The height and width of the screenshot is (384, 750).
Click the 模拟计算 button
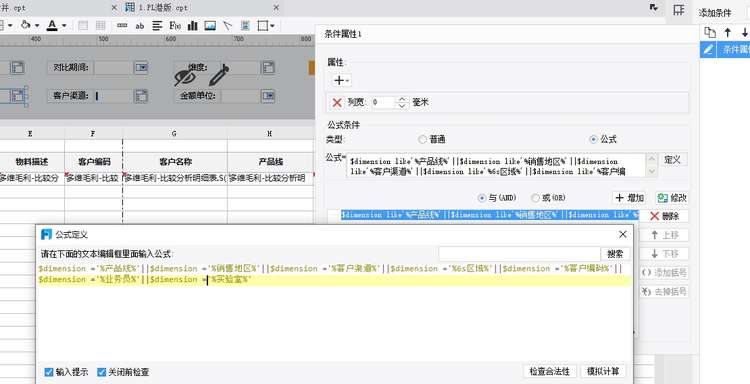point(603,371)
